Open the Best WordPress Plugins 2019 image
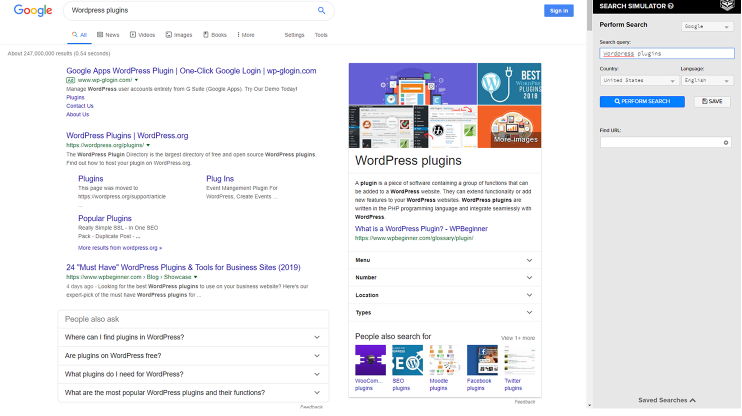This screenshot has height=416, width=742. 509,84
